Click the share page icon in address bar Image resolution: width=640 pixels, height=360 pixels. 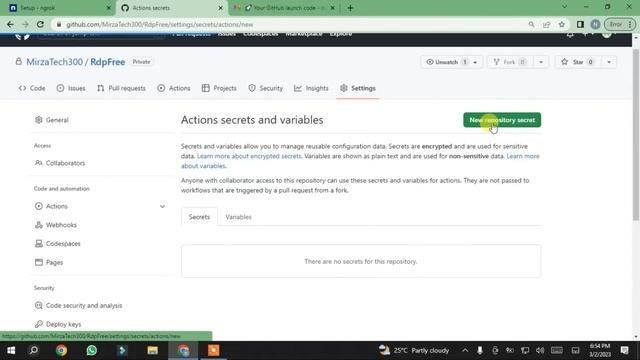547,24
